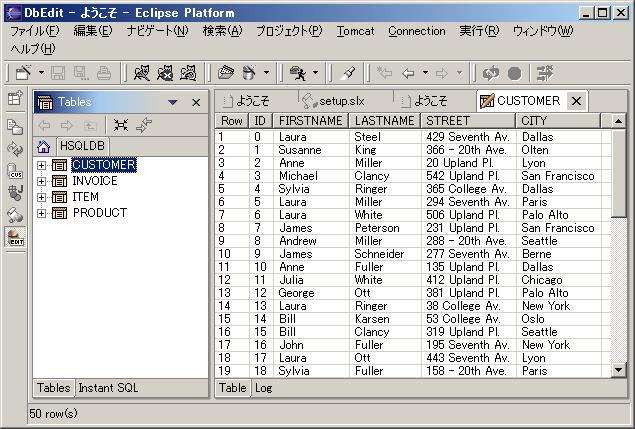The image size is (635, 429).
Task: Expand the PRODUCT table tree node
Action: pyautogui.click(x=41, y=213)
